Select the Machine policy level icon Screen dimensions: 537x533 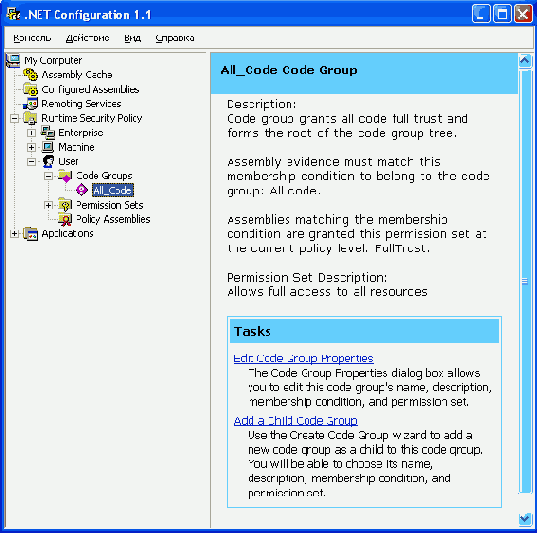pyautogui.click(x=48, y=147)
